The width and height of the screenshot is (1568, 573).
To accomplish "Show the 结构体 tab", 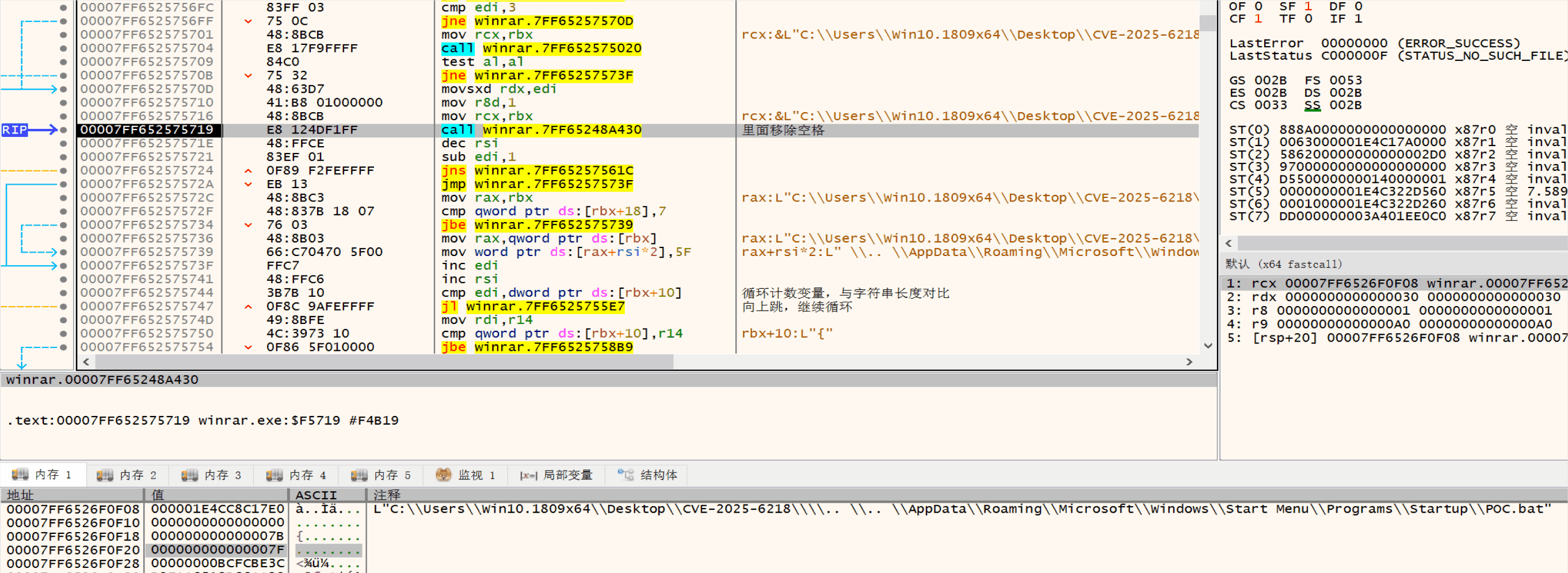I will [648, 475].
